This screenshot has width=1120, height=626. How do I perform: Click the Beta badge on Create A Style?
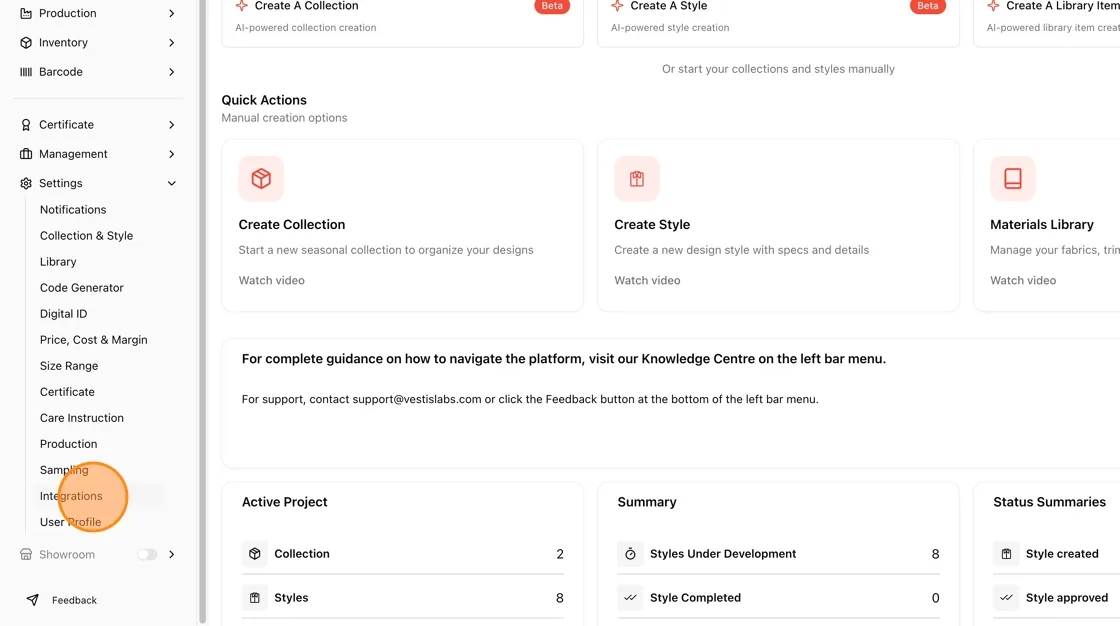click(927, 6)
